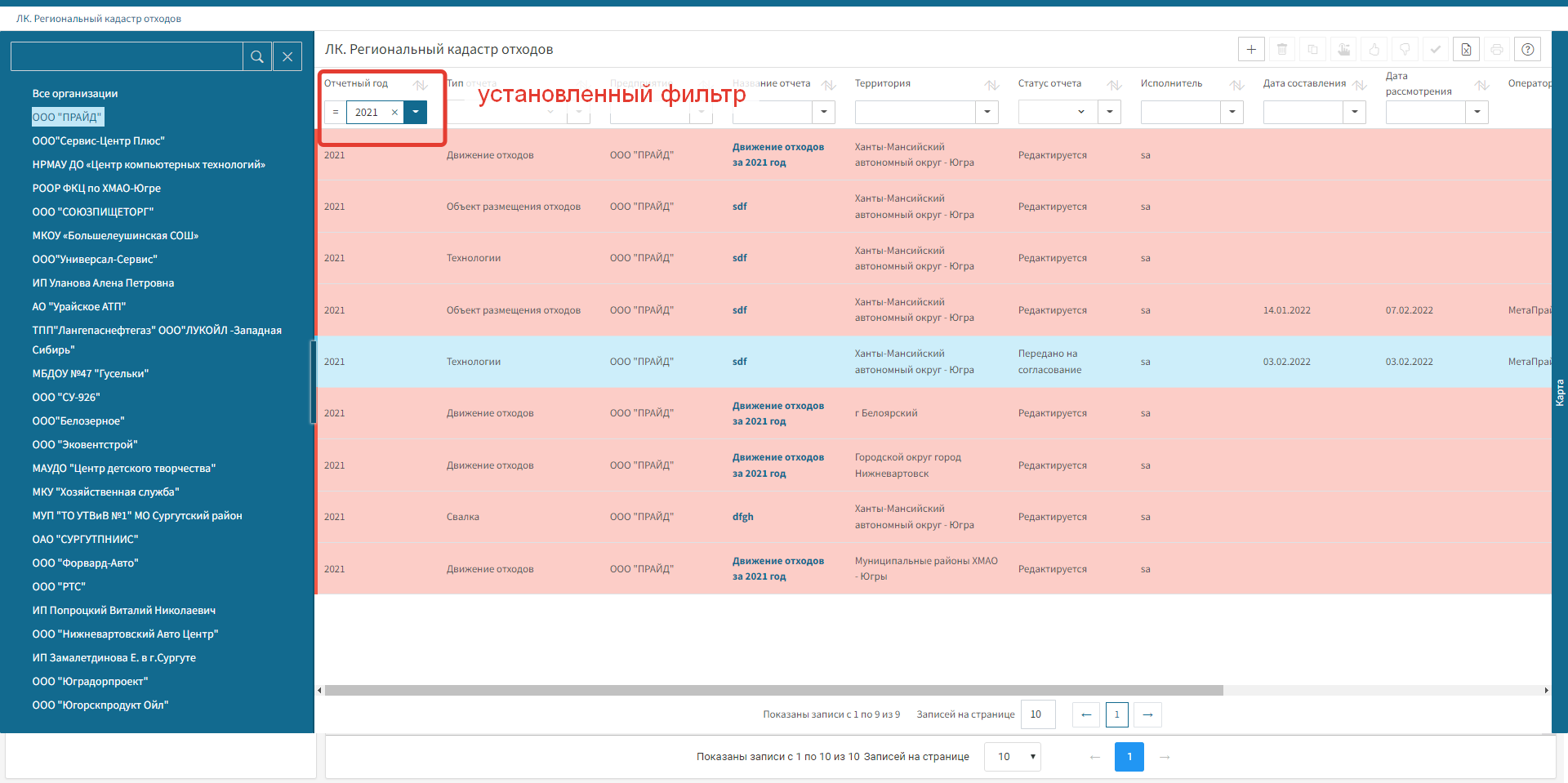Open Движение отходов за 2021 год report link
This screenshot has width=1568, height=783.
click(x=777, y=155)
